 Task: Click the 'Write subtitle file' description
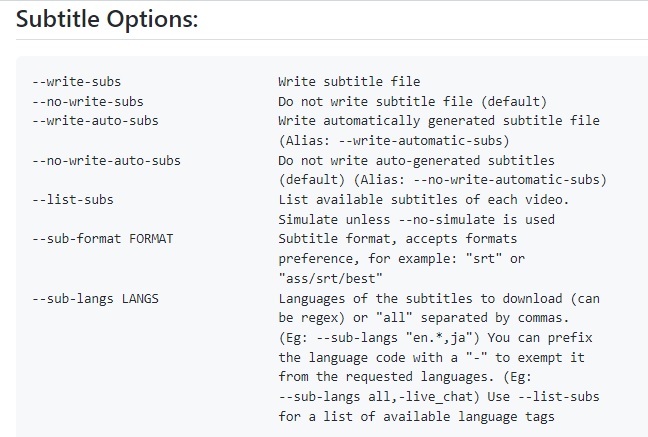tap(349, 81)
